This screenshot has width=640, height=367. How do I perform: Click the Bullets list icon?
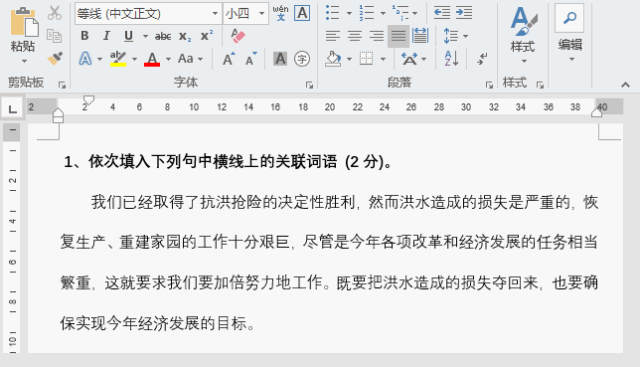click(333, 13)
